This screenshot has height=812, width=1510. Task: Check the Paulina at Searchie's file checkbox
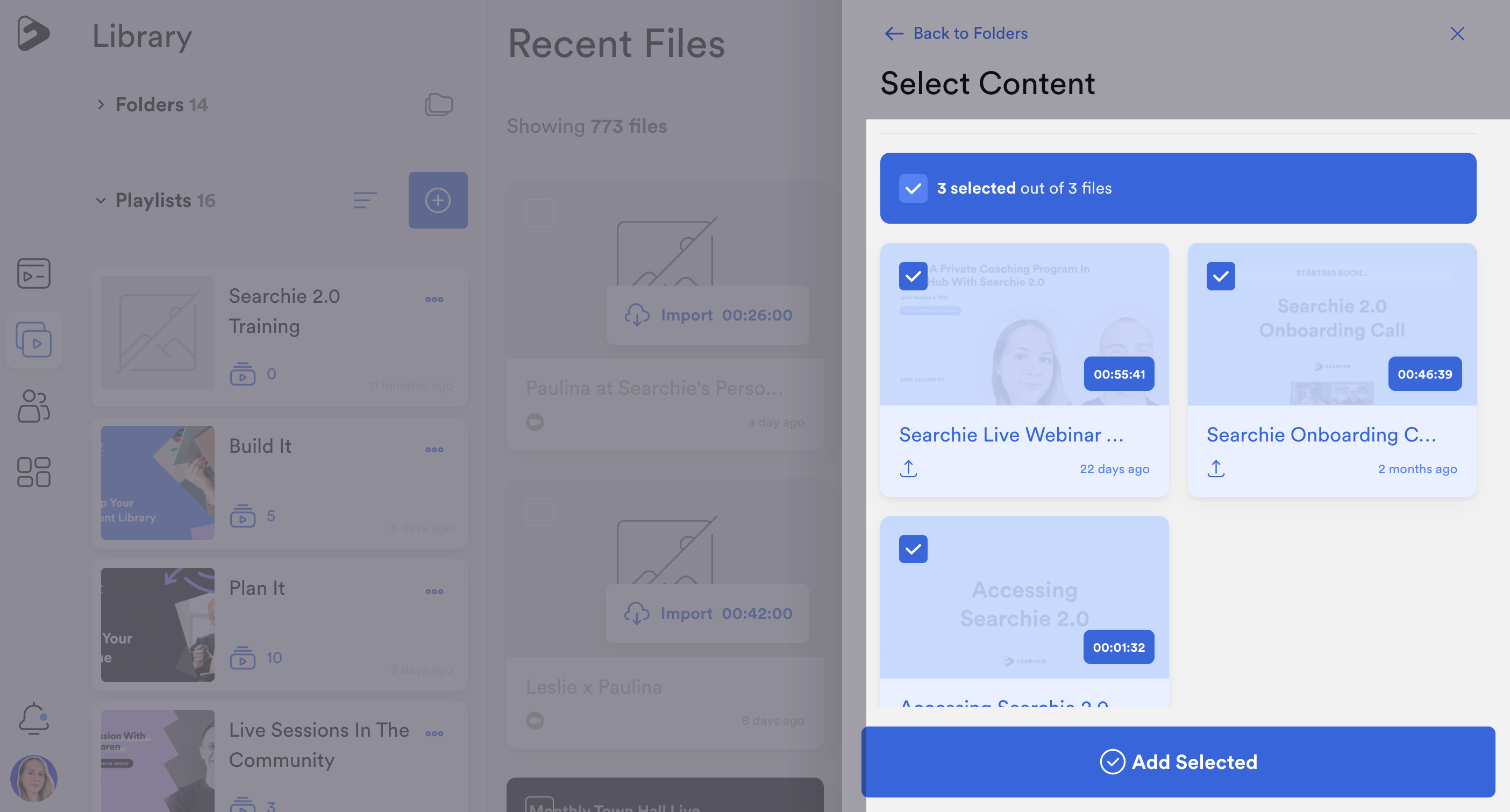coord(539,213)
